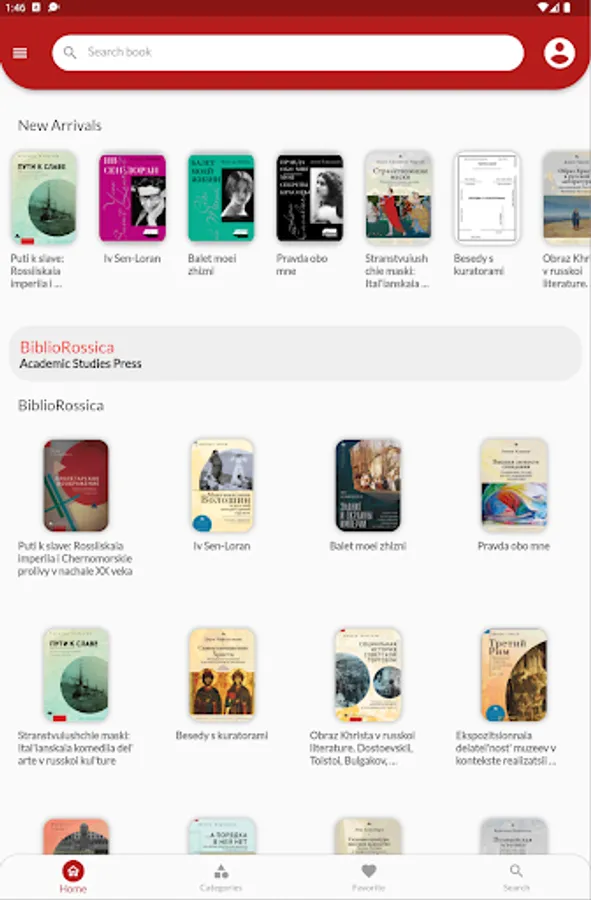The height and width of the screenshot is (900, 591).
Task: Open the hamburger navigation menu
Action: pos(20,53)
